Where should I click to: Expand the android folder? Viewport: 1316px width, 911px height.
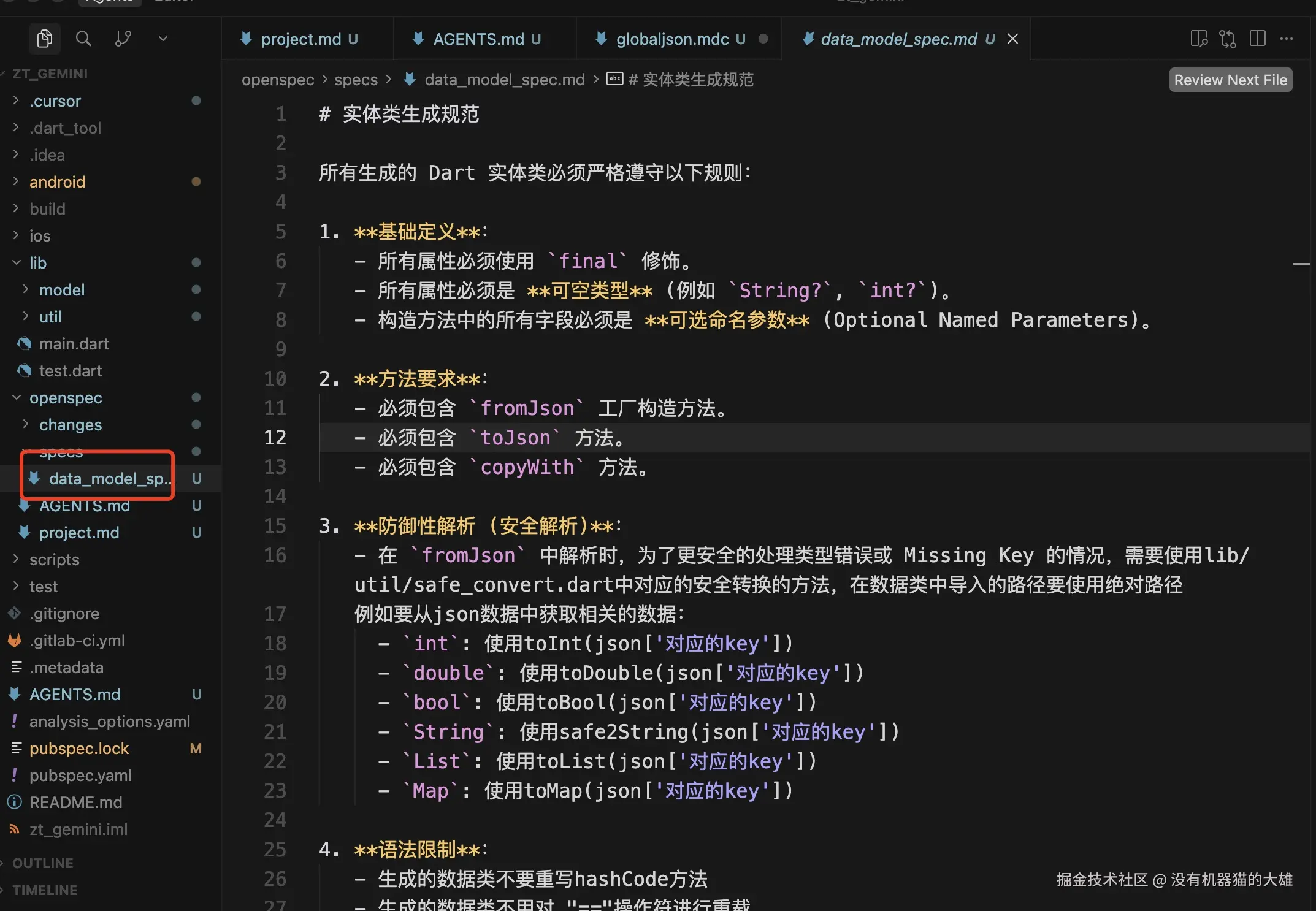(x=57, y=182)
